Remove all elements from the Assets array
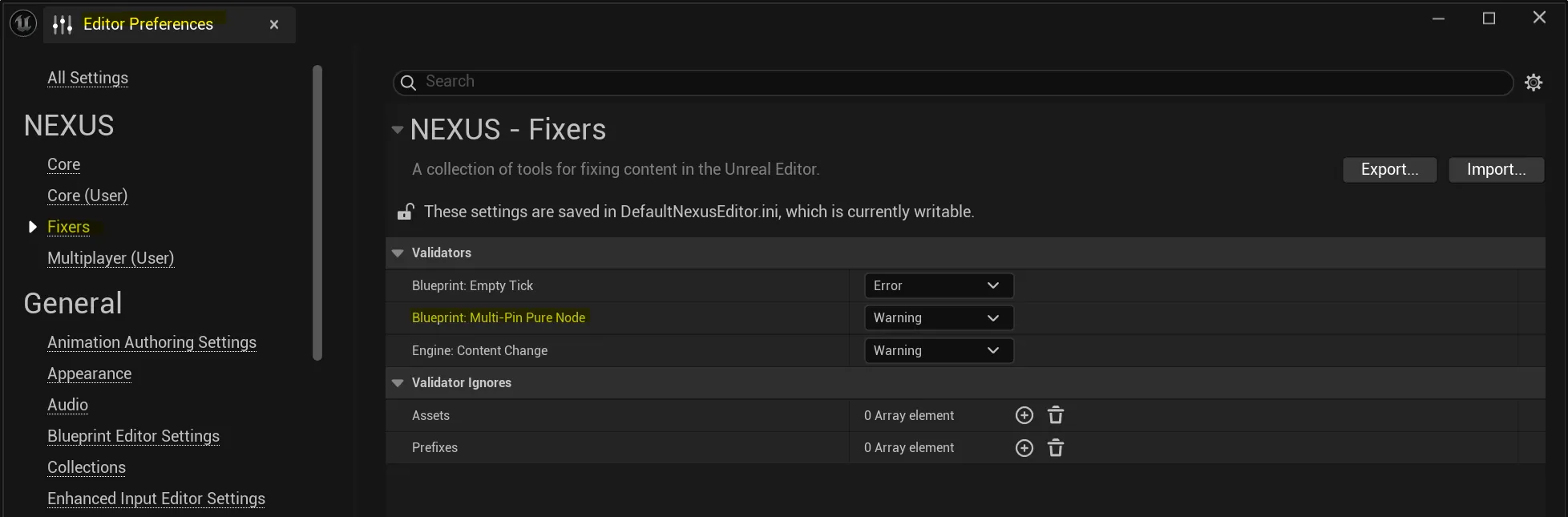Viewport: 1568px width, 517px height. (1056, 415)
